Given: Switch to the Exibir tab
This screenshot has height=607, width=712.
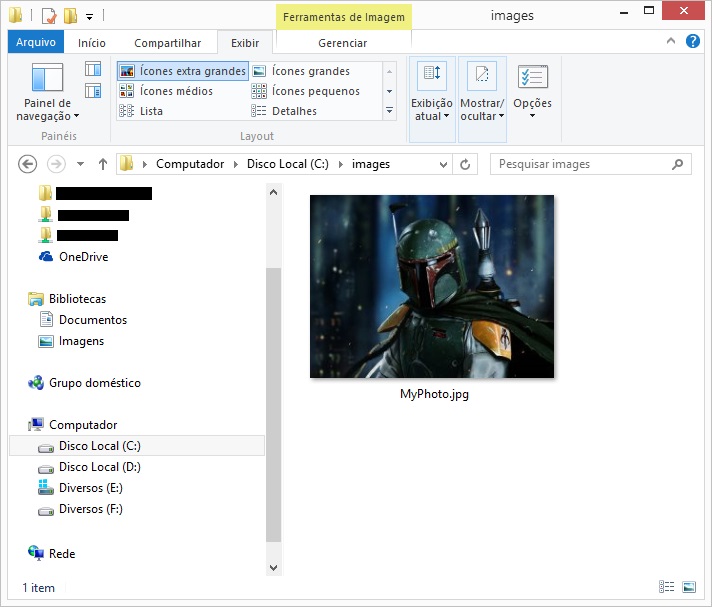Looking at the screenshot, I should coord(245,43).
